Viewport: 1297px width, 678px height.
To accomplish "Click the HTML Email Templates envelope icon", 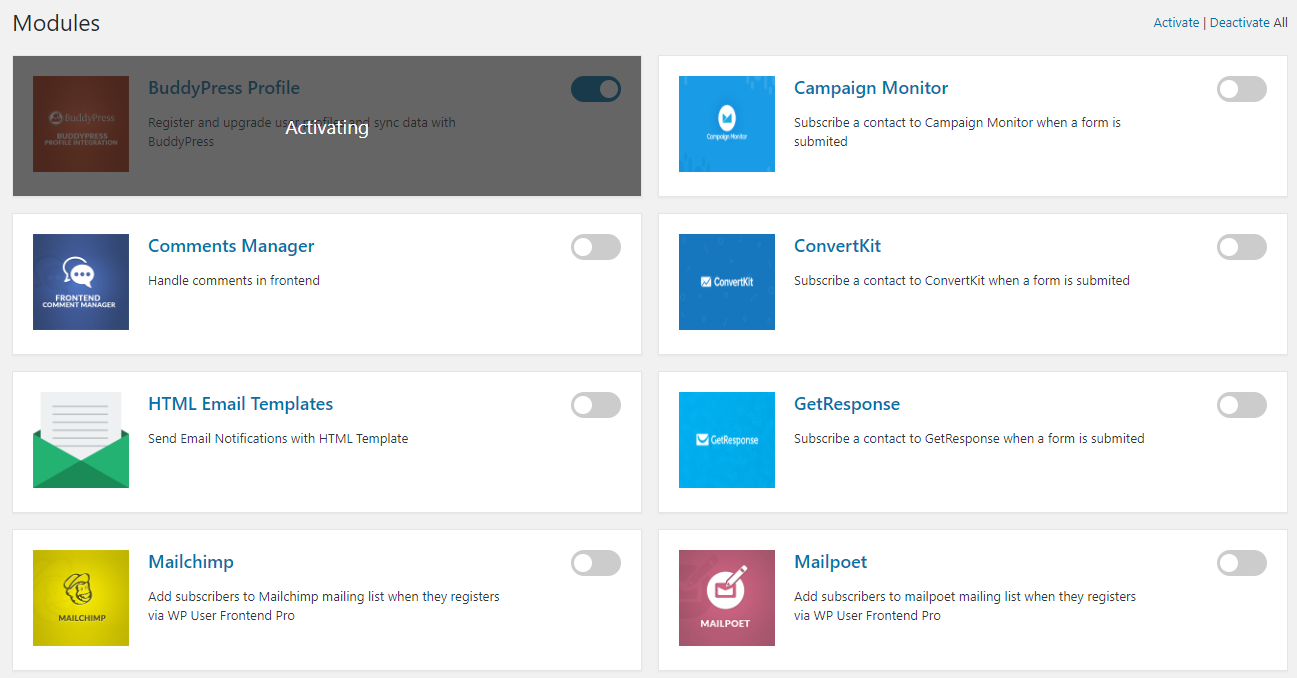I will pos(81,440).
